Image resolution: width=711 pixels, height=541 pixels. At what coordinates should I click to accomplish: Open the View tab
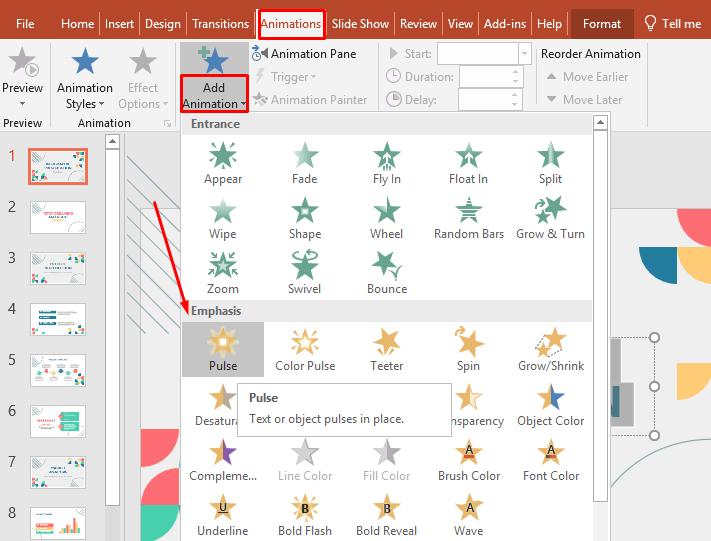pyautogui.click(x=460, y=24)
